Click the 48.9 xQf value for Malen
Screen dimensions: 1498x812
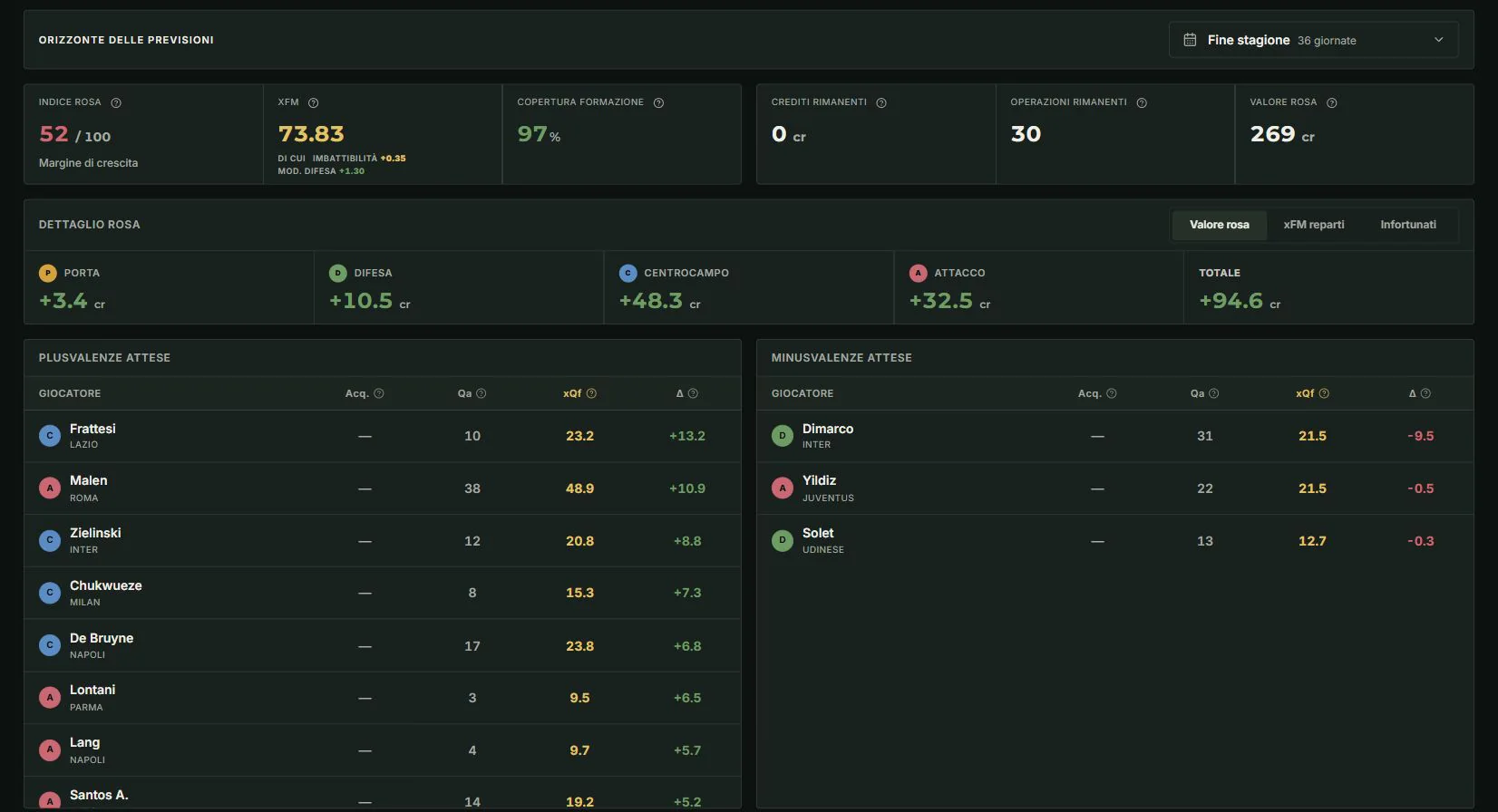(580, 488)
